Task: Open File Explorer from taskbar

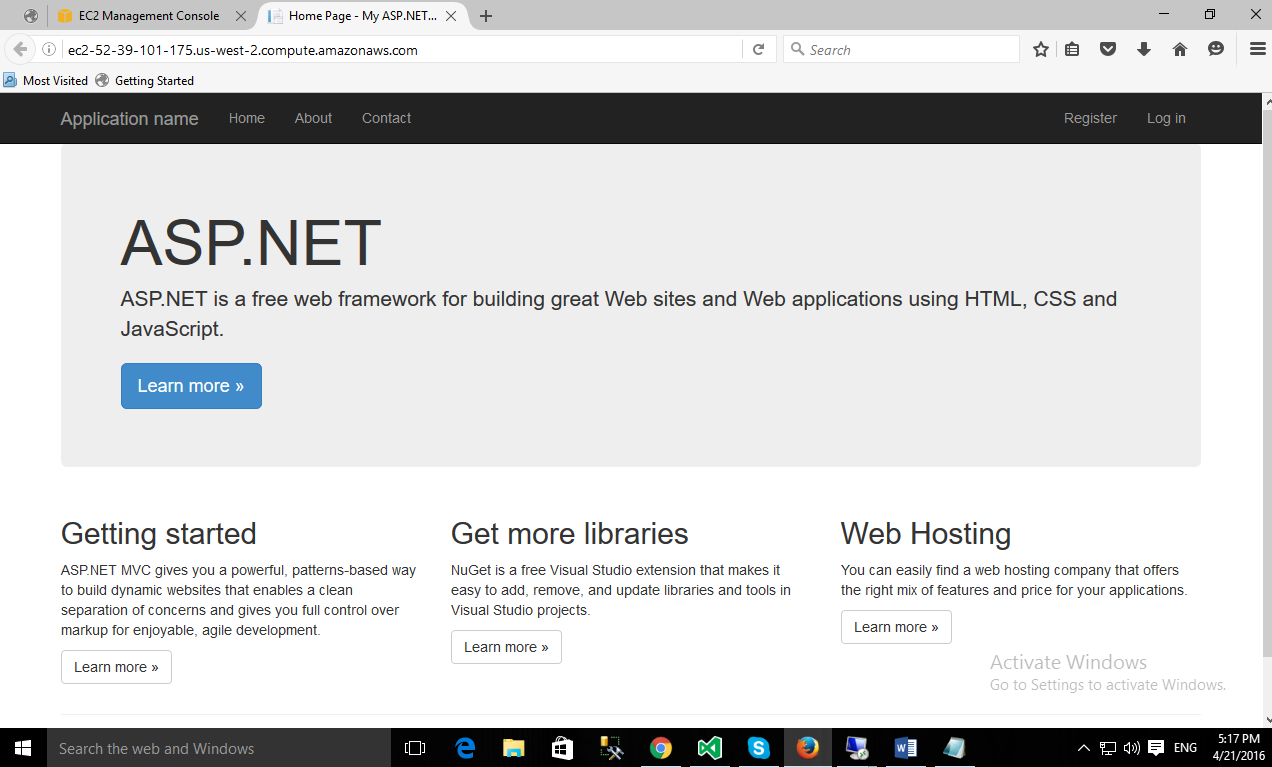Action: [514, 748]
